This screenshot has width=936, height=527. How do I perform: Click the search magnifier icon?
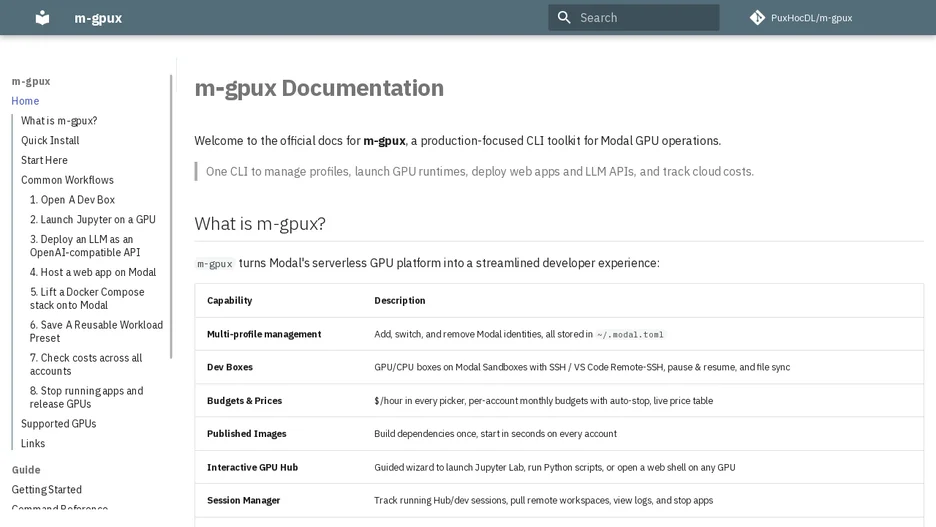[x=564, y=18]
